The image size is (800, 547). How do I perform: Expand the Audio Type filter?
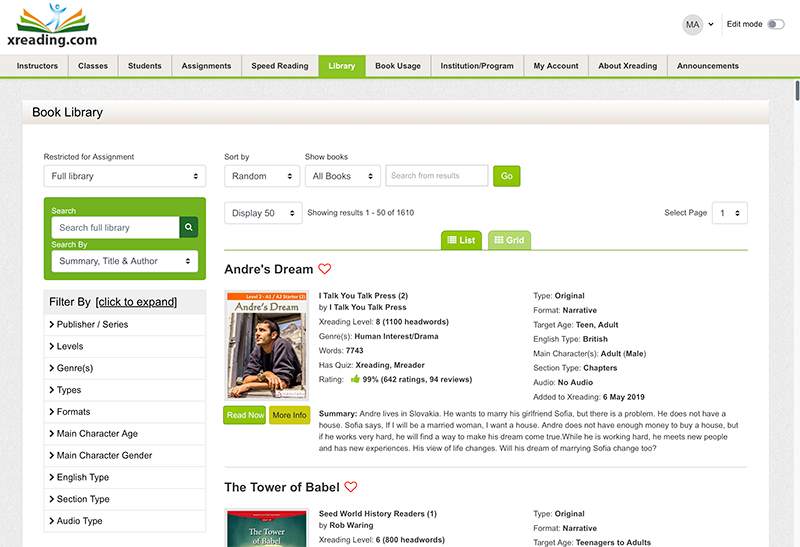pyautogui.click(x=80, y=521)
